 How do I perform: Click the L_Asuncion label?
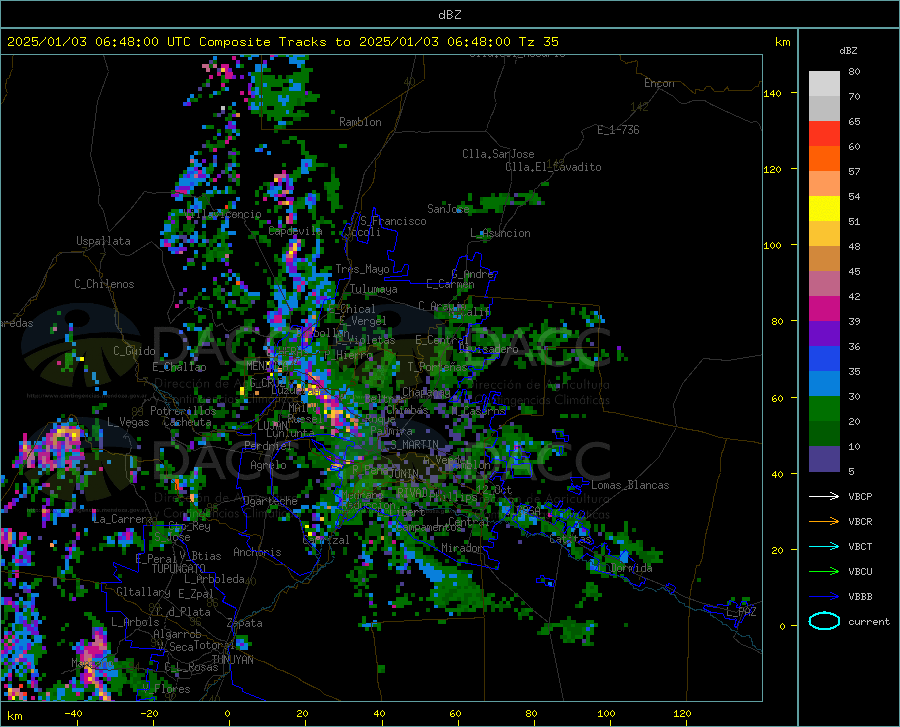pos(500,233)
